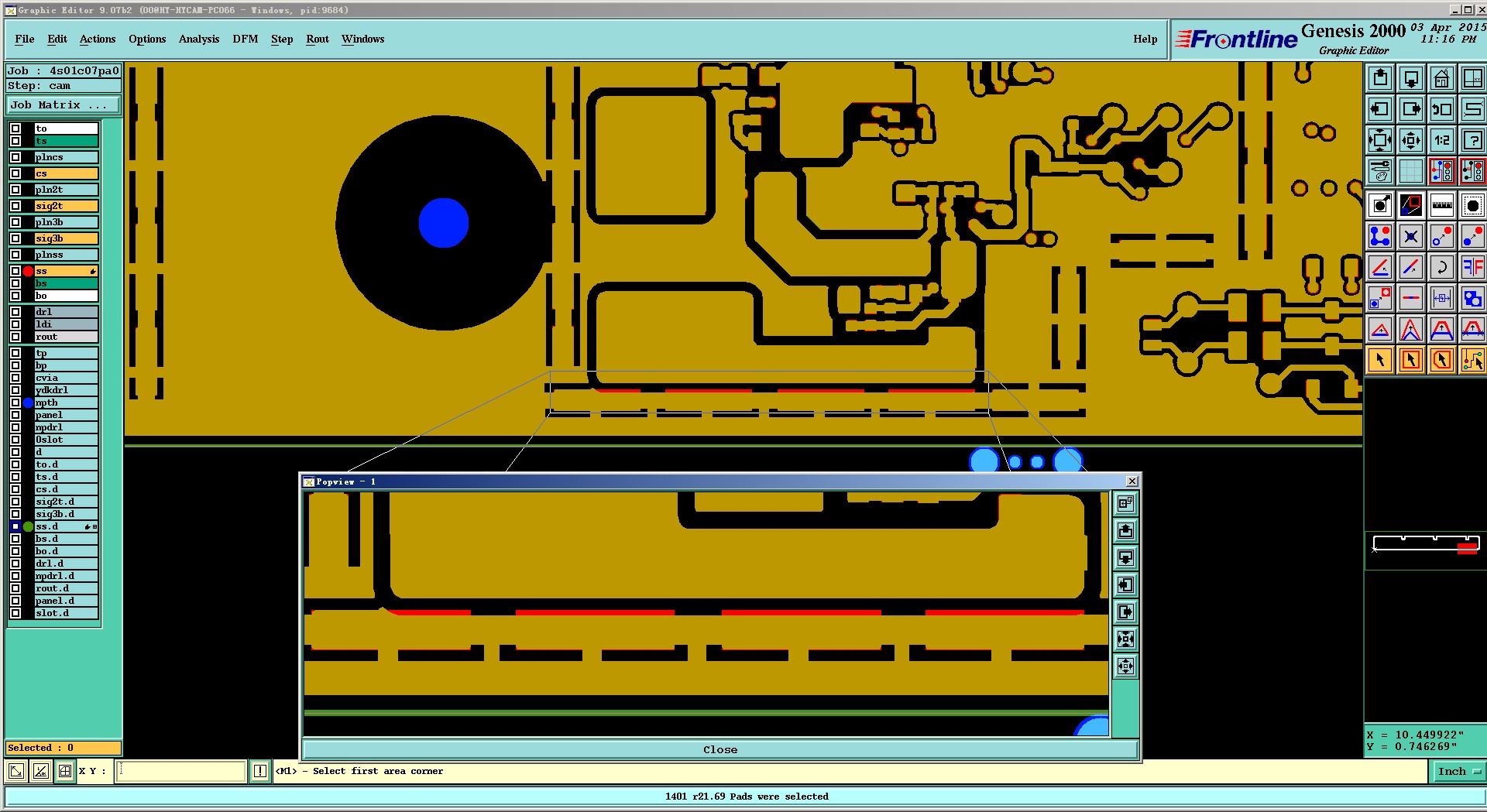The width and height of the screenshot is (1487, 812).
Task: Select the net selection pointer icon
Action: point(1472,360)
